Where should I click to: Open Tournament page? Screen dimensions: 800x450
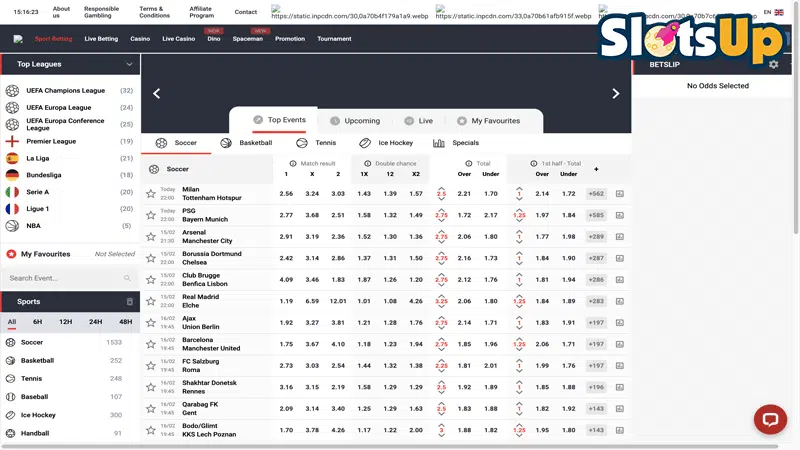(334, 39)
